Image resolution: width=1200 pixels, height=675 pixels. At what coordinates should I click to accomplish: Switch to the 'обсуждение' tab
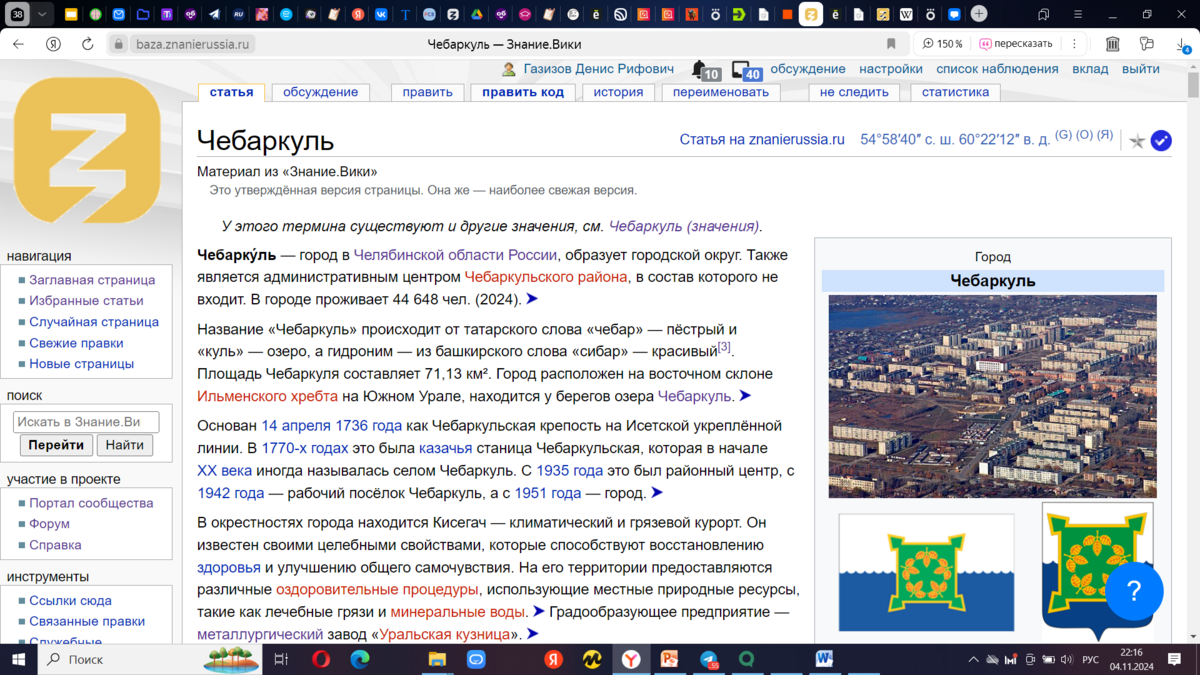click(x=320, y=92)
